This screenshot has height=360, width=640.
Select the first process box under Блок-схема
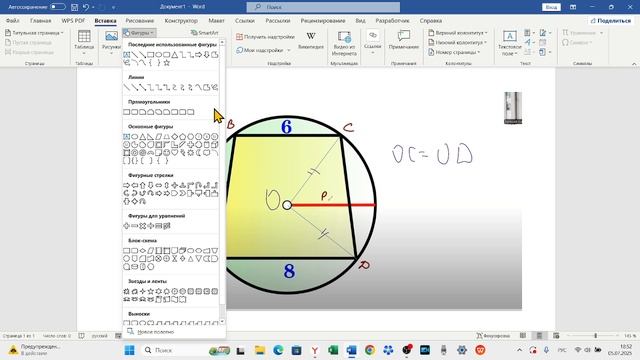[x=127, y=250]
